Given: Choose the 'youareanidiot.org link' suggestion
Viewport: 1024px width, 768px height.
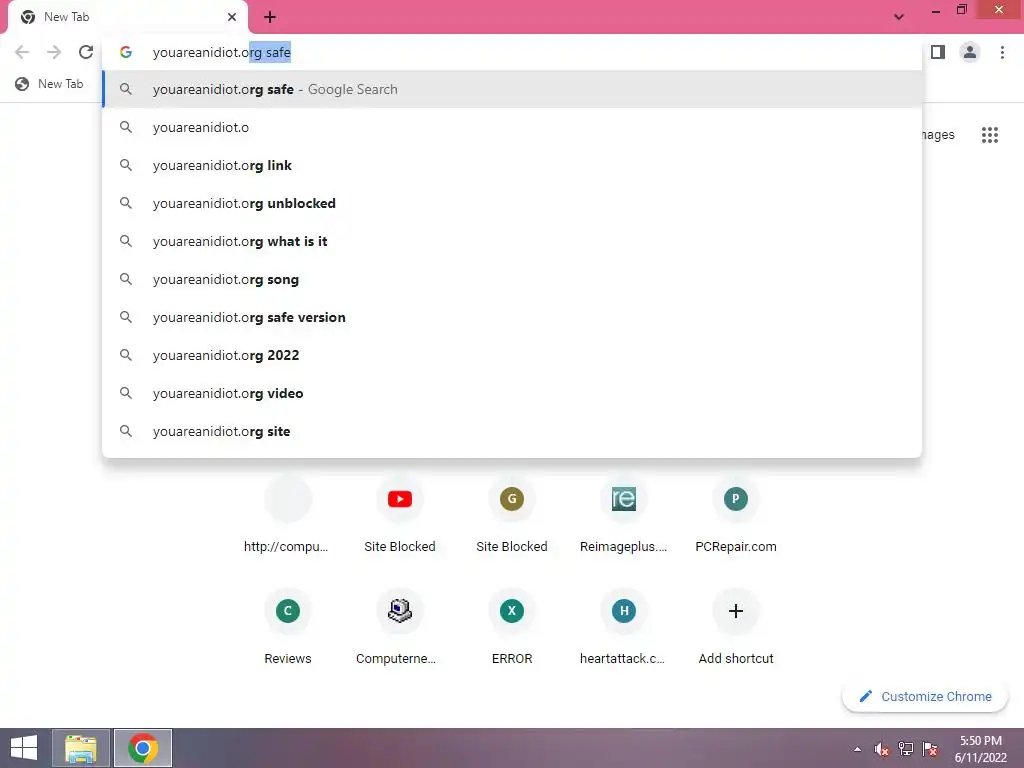Looking at the screenshot, I should 512,165.
